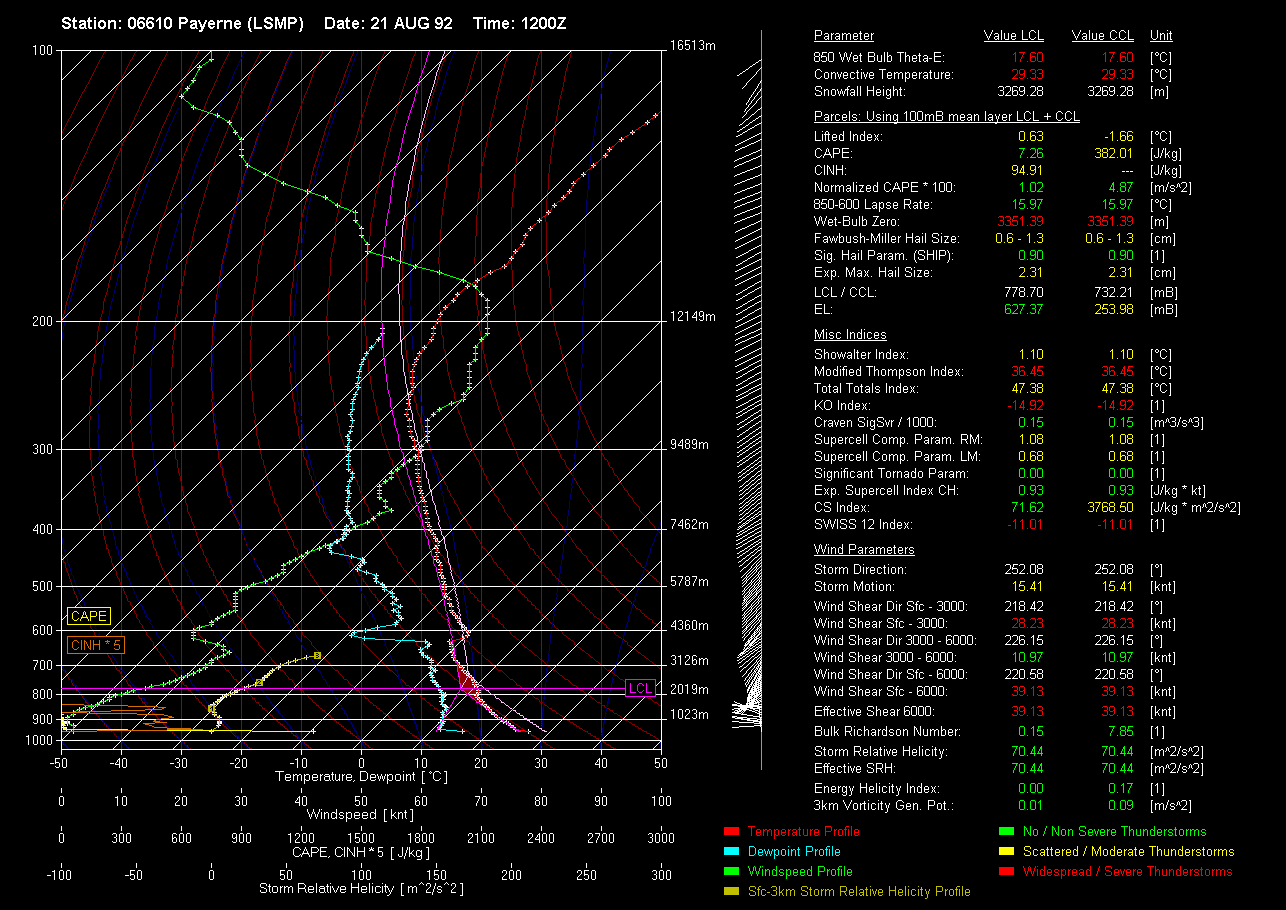Screen dimensions: 1286x910
Task: Click the red Temperature Profile legend swatch
Action: click(x=730, y=832)
